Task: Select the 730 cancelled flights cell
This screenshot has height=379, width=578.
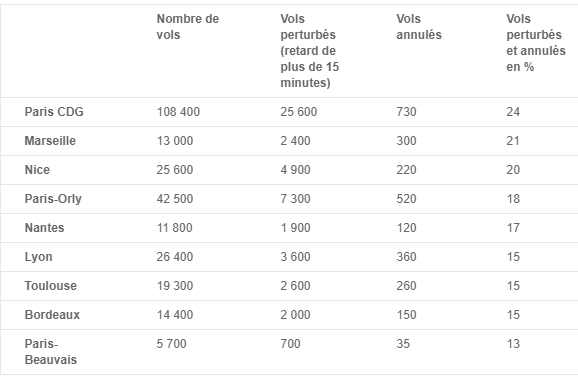Action: pyautogui.click(x=406, y=112)
